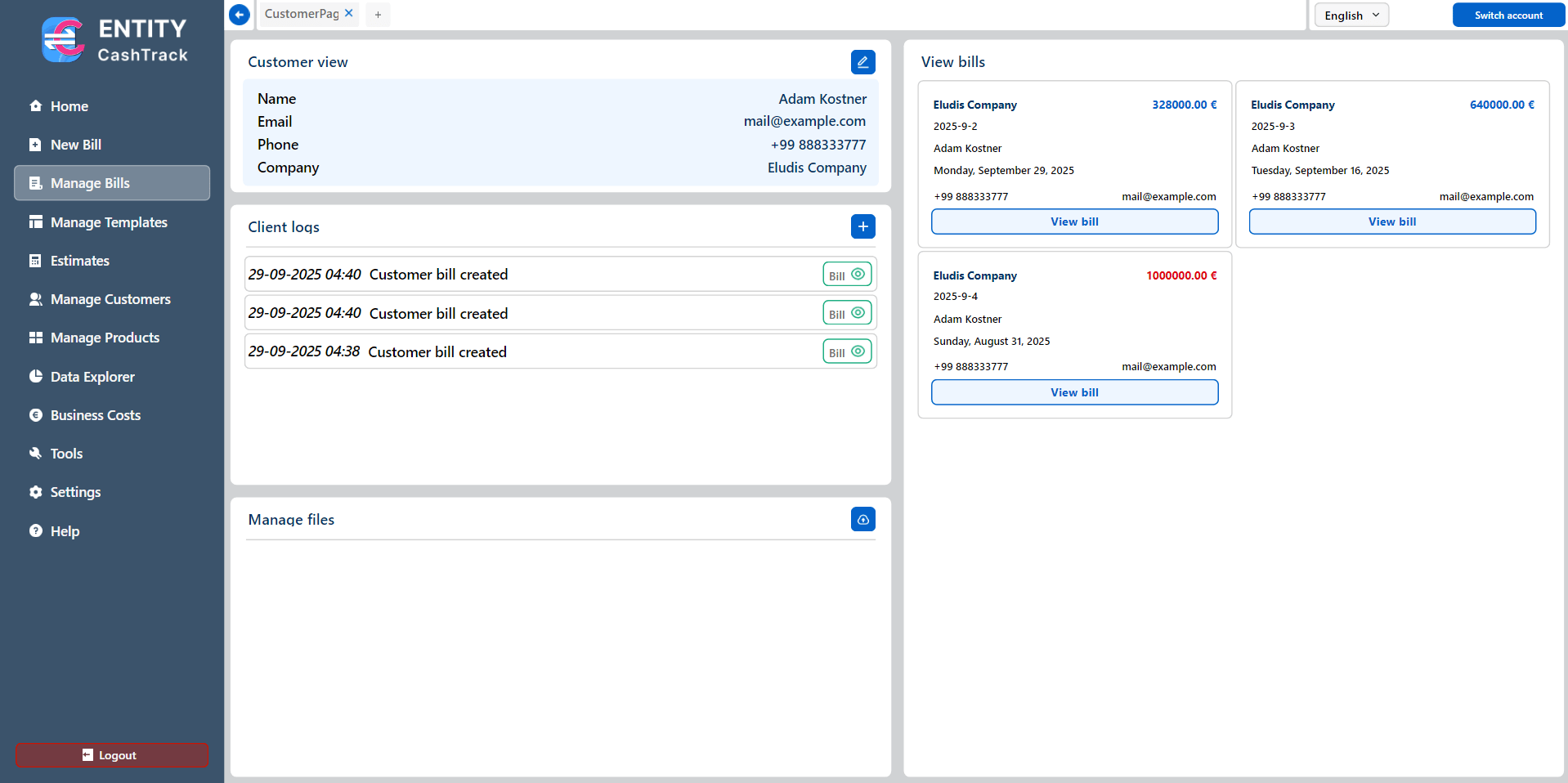Click the edit pencil icon in Customer view
Viewport: 1568px width, 783px height.
click(862, 62)
